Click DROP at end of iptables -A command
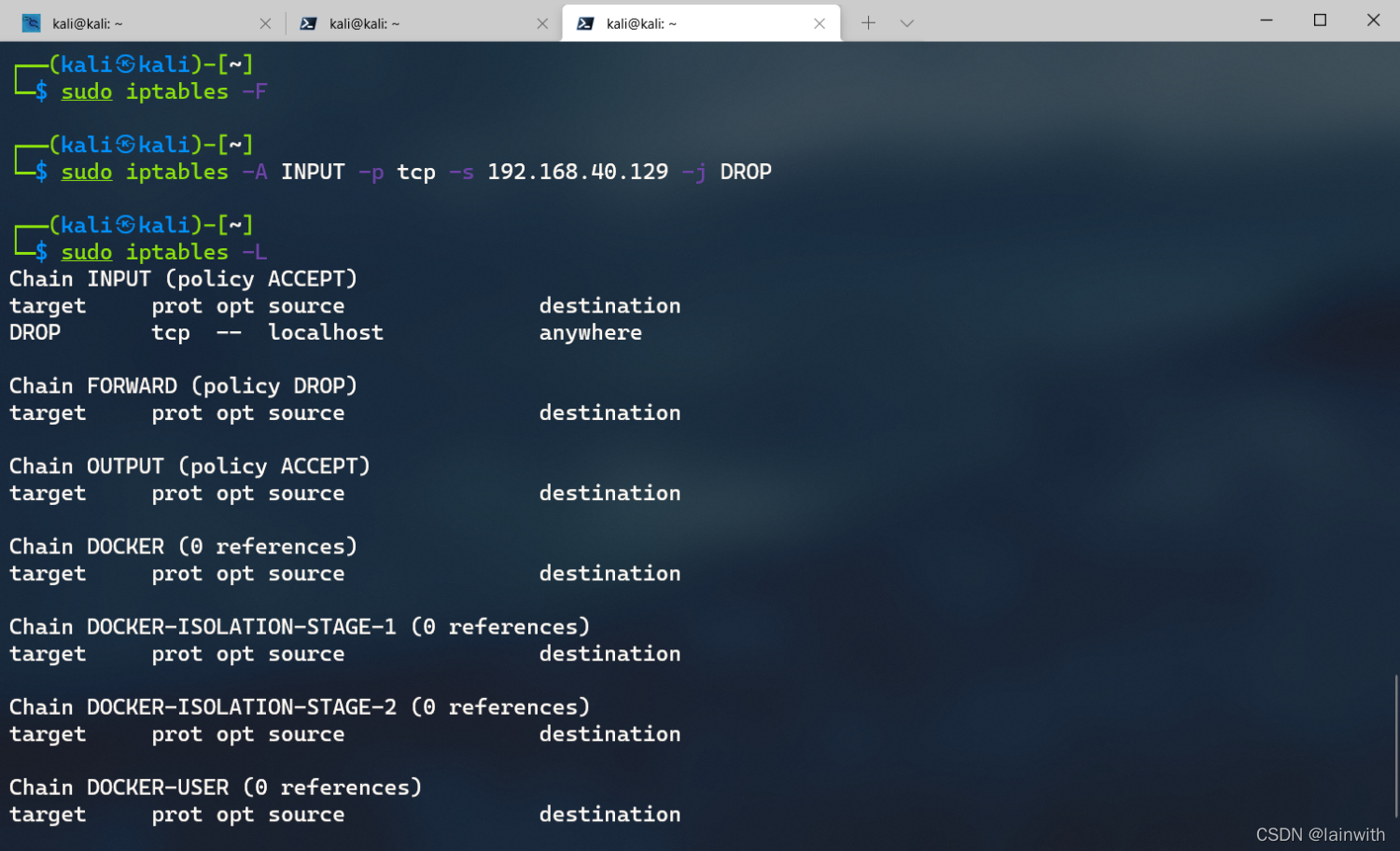 coord(746,172)
